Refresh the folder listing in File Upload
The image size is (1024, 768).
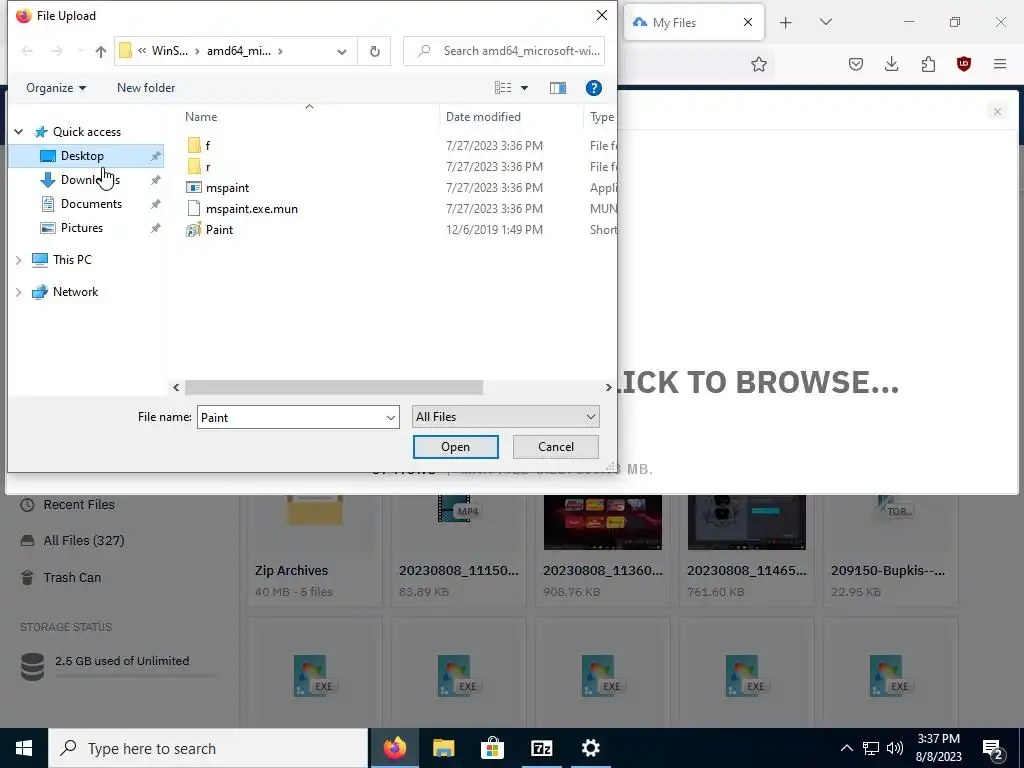click(374, 51)
